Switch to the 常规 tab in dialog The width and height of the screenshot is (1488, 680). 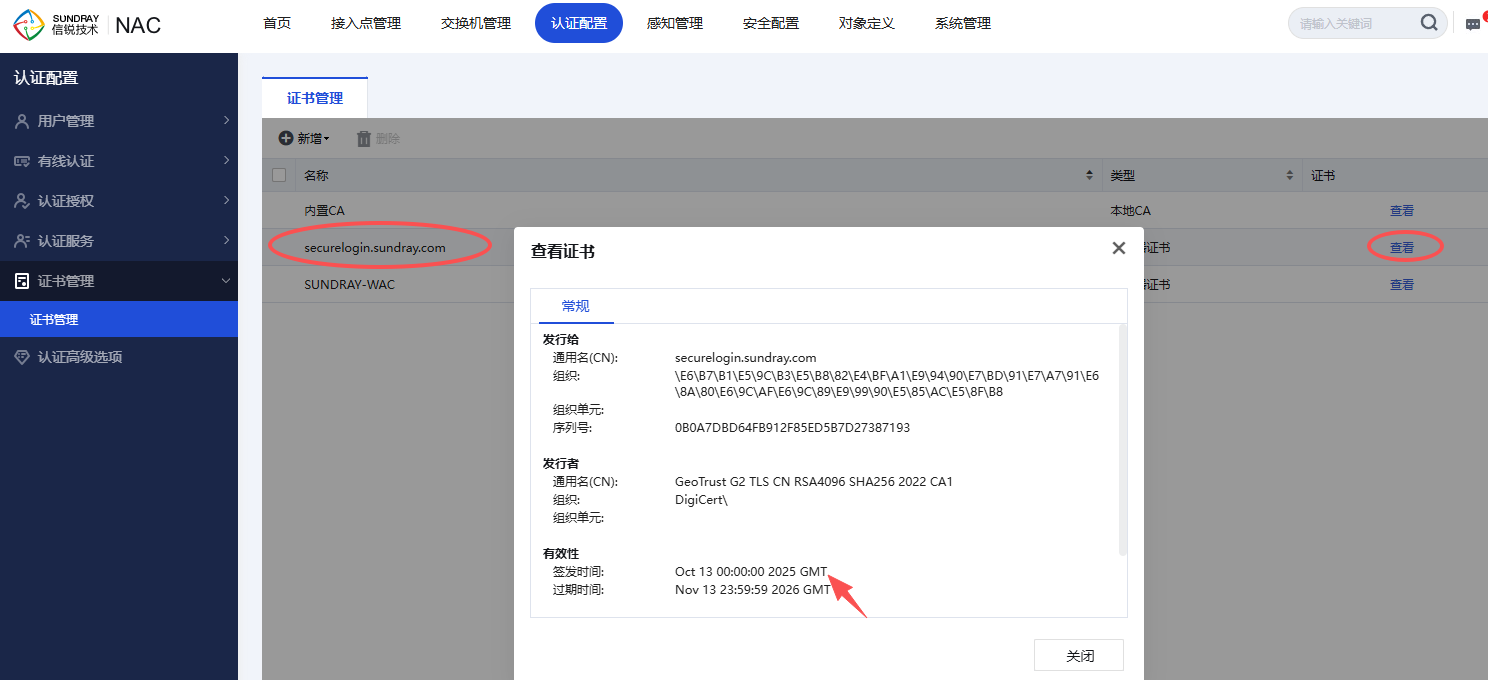coord(575,306)
